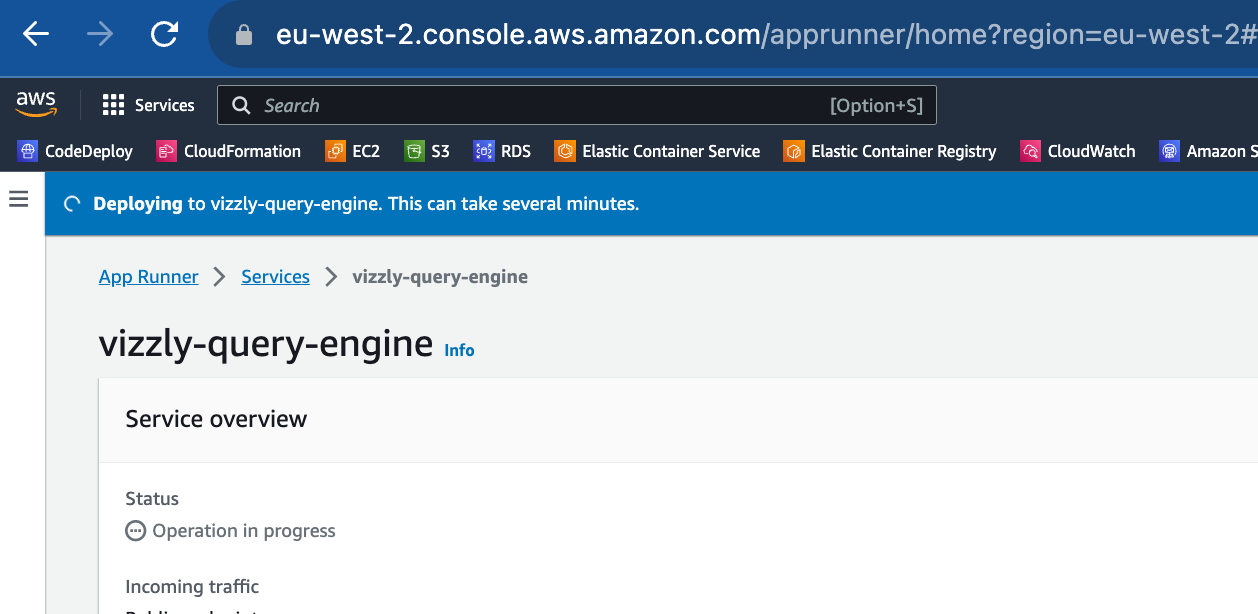This screenshot has height=614, width=1258.
Task: Go to Services breadcrumb link
Action: [275, 277]
